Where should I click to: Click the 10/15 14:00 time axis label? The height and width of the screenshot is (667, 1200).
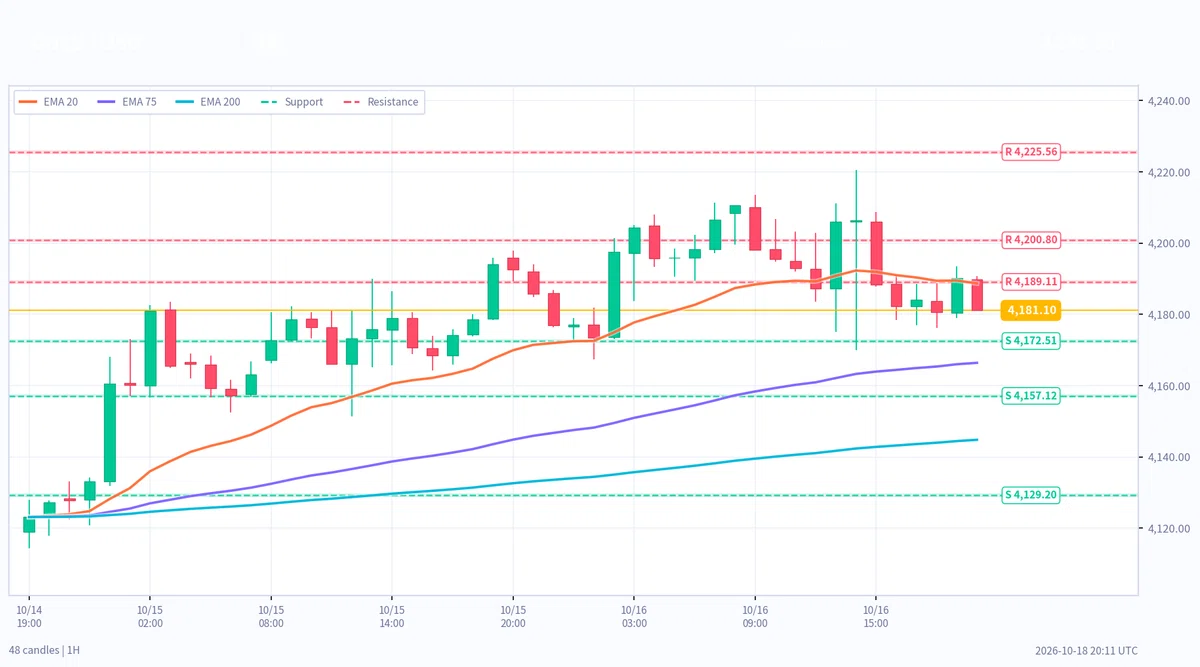point(392,615)
